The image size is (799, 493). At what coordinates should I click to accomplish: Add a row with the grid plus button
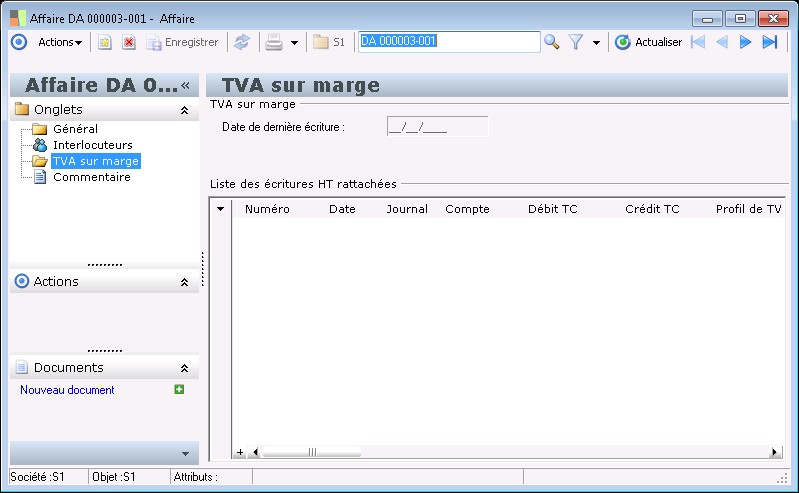240,452
